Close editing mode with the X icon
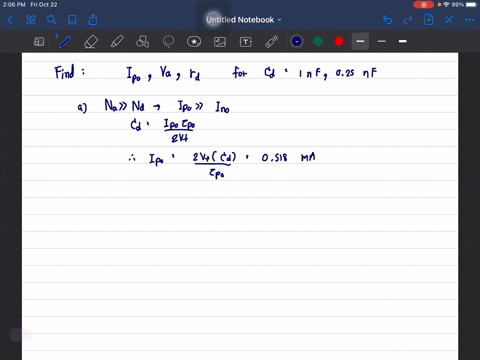 pyautogui.click(x=449, y=20)
